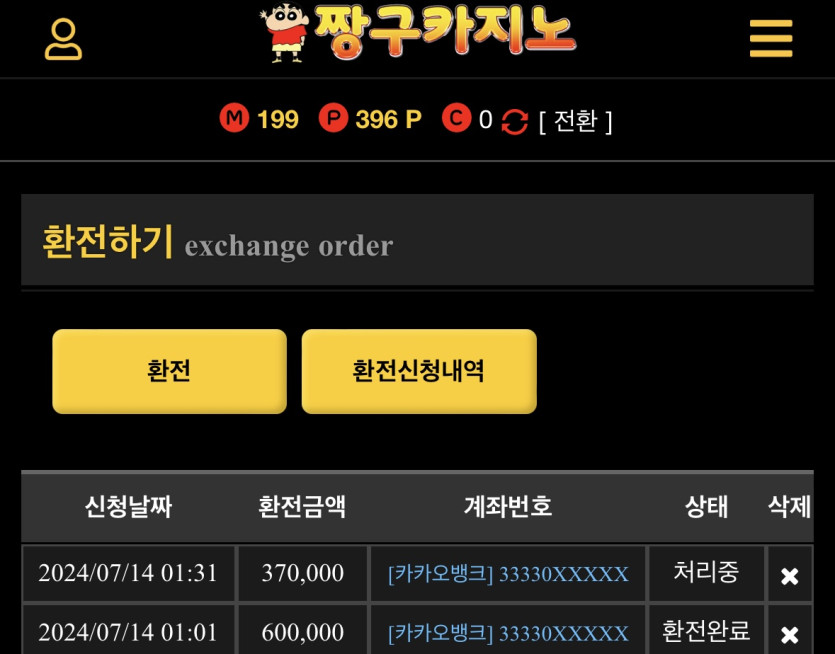
Task: Open the 카카오뱅크 account link in the 01:01 row
Action: [508, 633]
